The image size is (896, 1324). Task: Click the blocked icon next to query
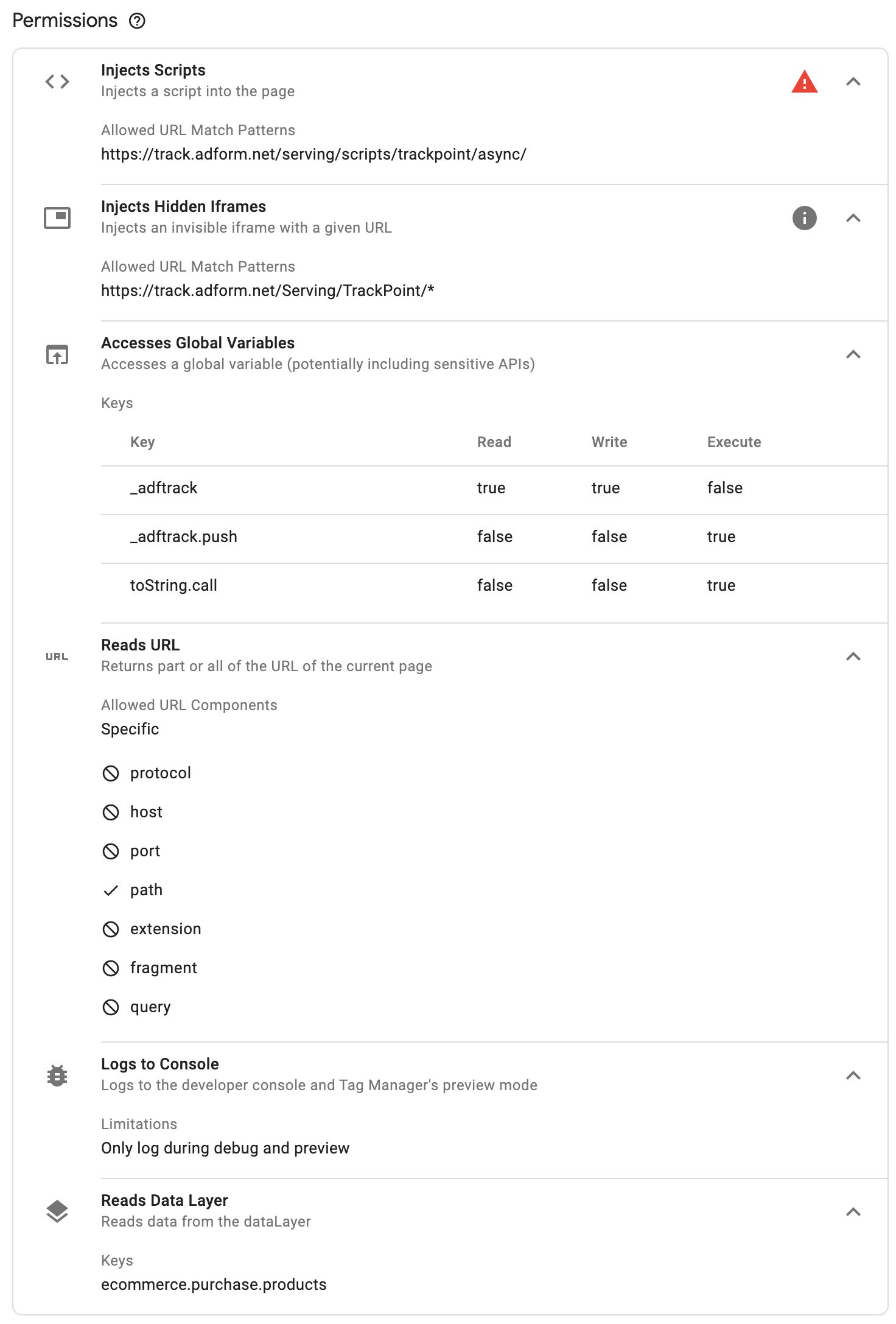pyautogui.click(x=111, y=1007)
